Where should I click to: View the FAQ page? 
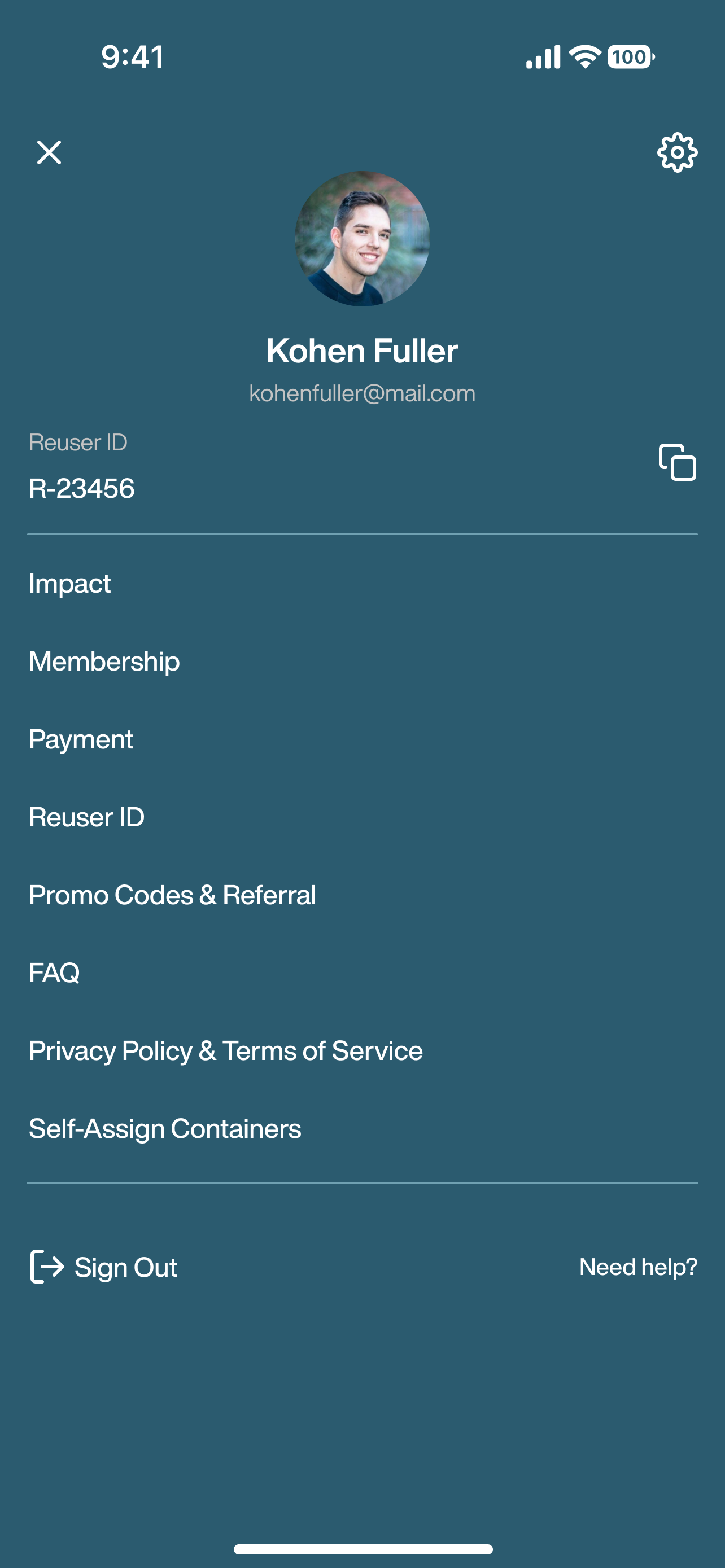click(54, 973)
